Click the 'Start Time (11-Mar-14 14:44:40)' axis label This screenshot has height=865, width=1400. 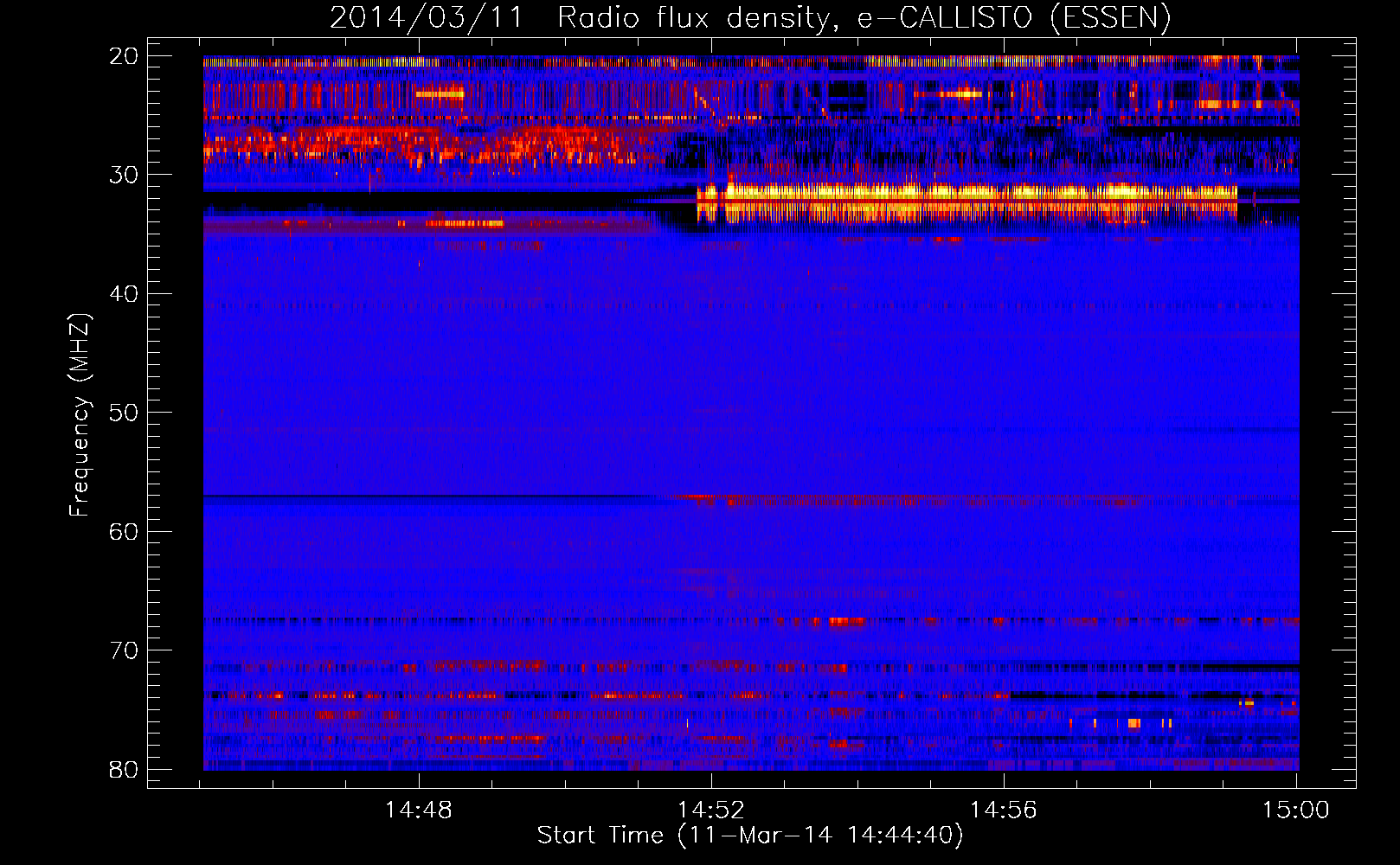[749, 836]
